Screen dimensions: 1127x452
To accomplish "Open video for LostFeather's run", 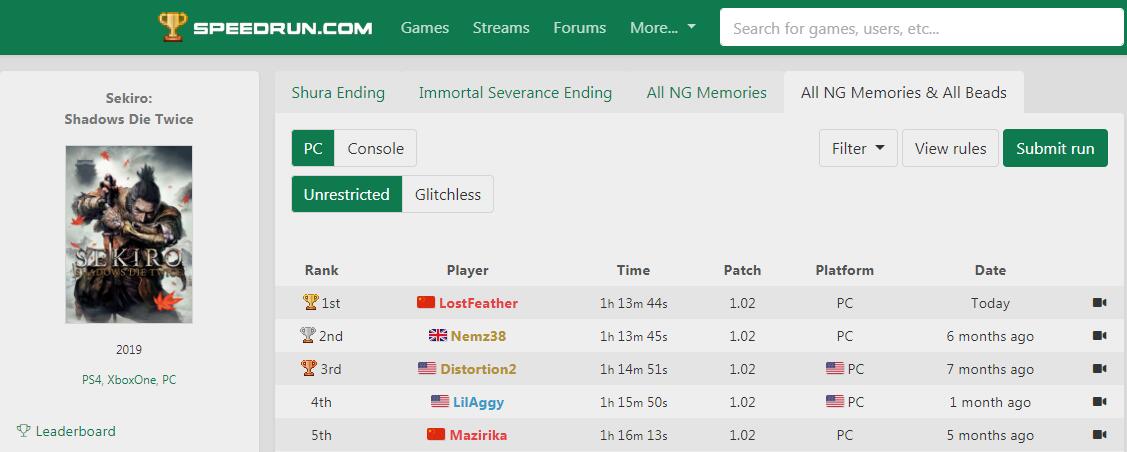I will coord(1100,303).
